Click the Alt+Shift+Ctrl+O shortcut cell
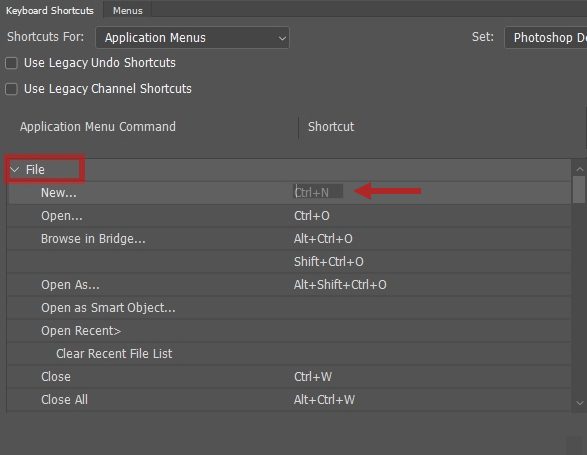 click(340, 285)
